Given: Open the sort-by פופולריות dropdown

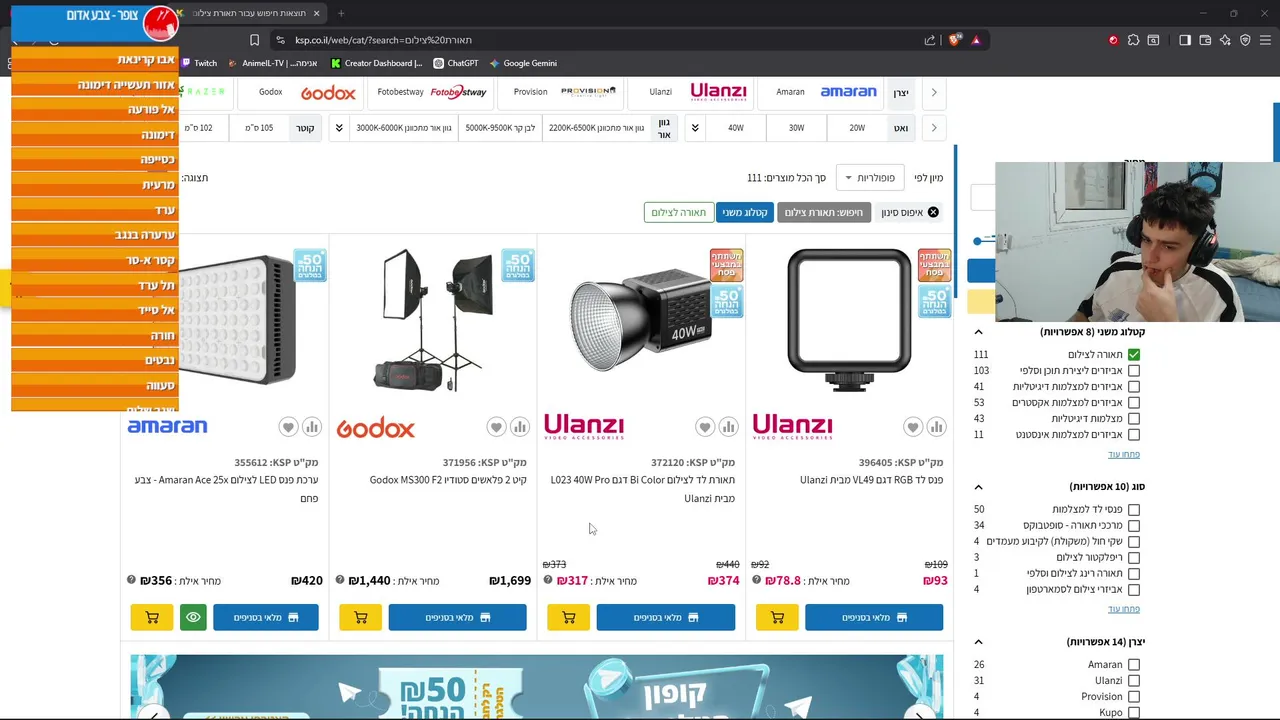Looking at the screenshot, I should (870, 178).
